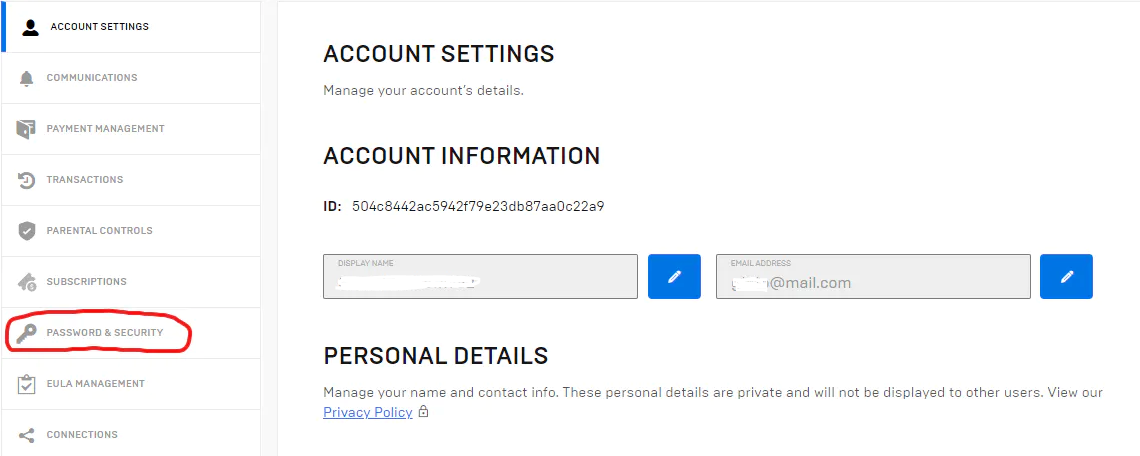
Task: Click the Subscriptions icon in sidebar
Action: tap(27, 281)
